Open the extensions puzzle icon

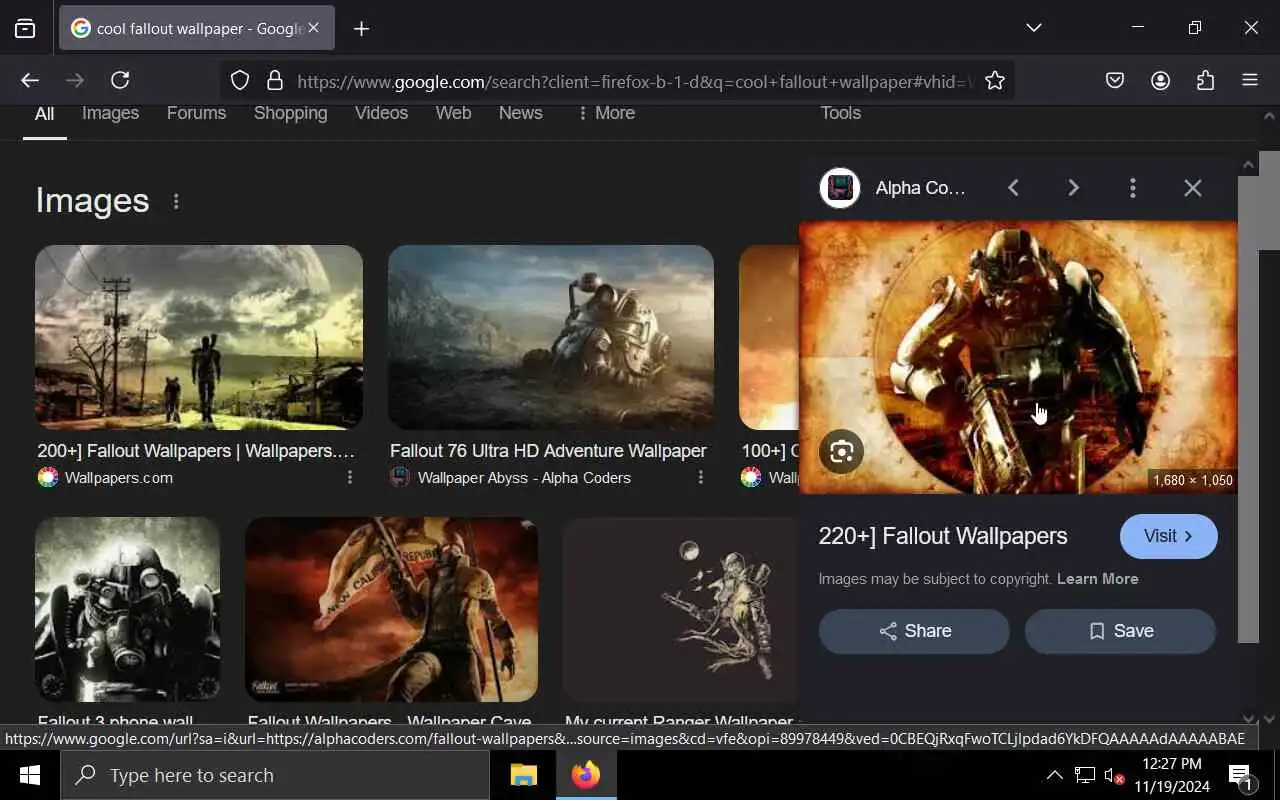coord(1205,81)
